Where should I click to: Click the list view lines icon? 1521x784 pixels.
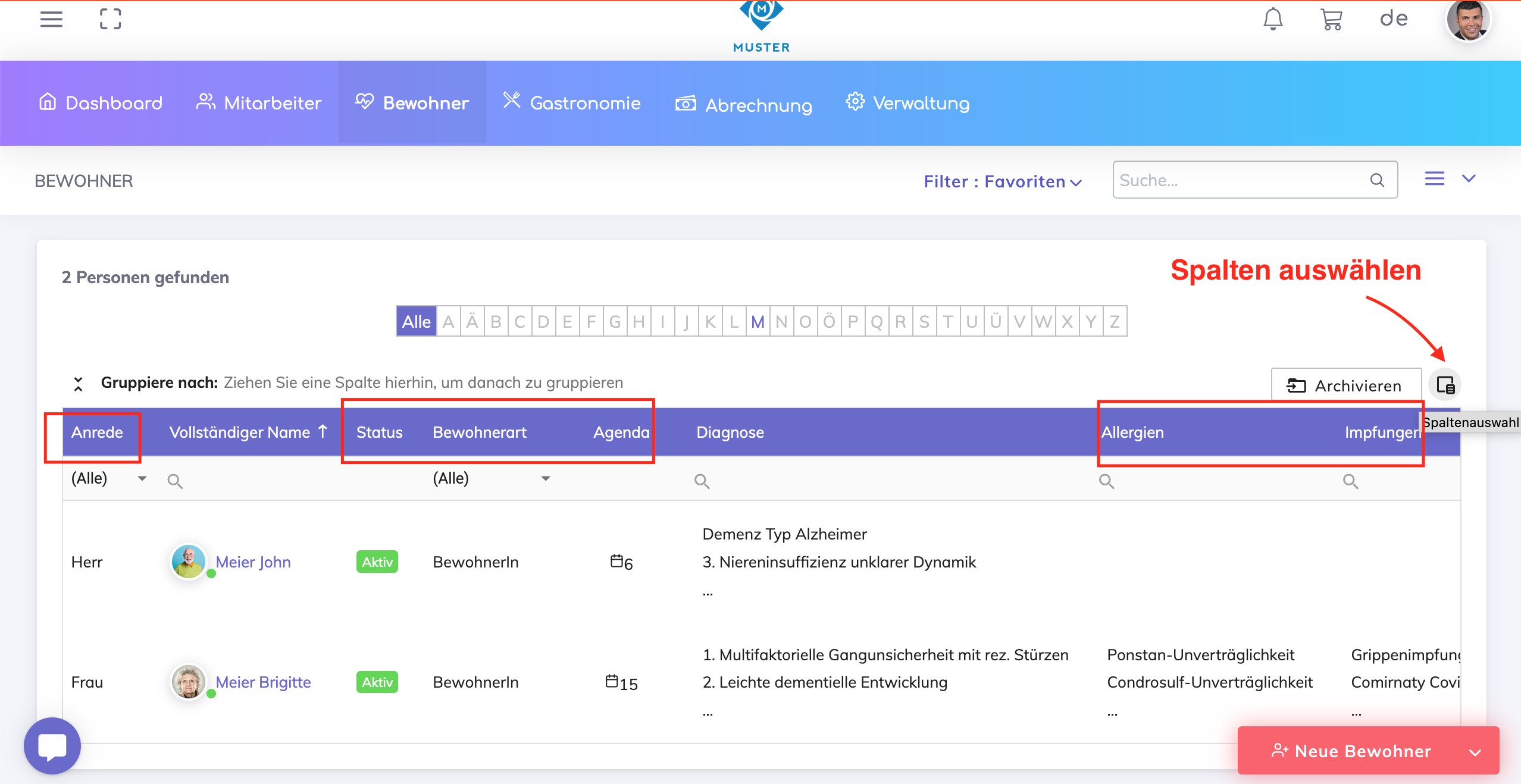tap(1435, 178)
